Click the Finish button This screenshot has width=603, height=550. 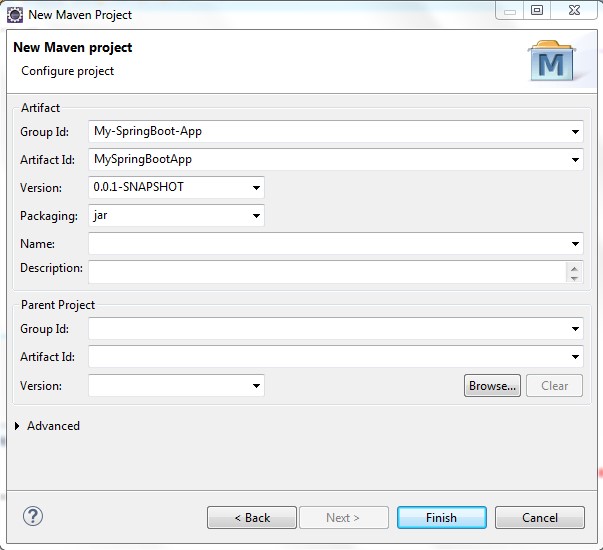point(441,517)
